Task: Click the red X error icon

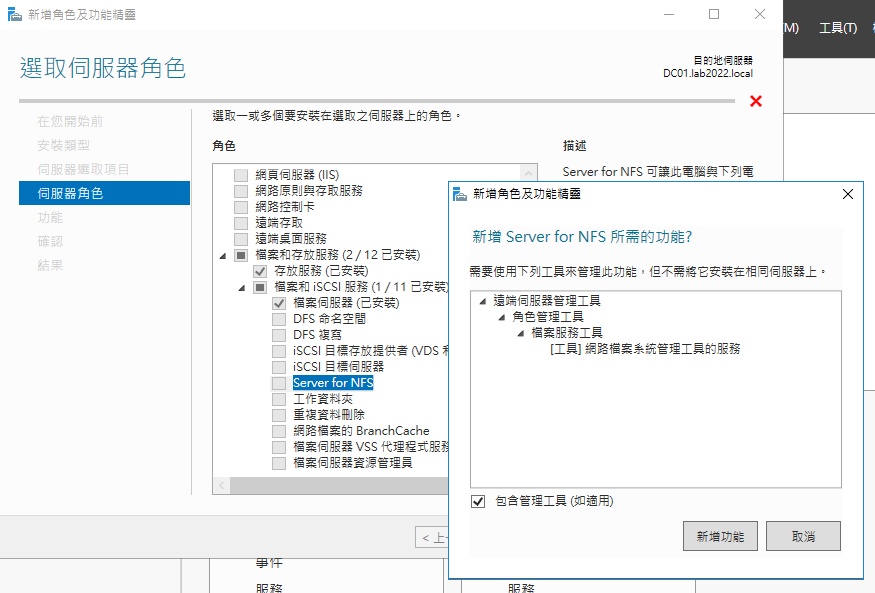Action: (x=756, y=101)
